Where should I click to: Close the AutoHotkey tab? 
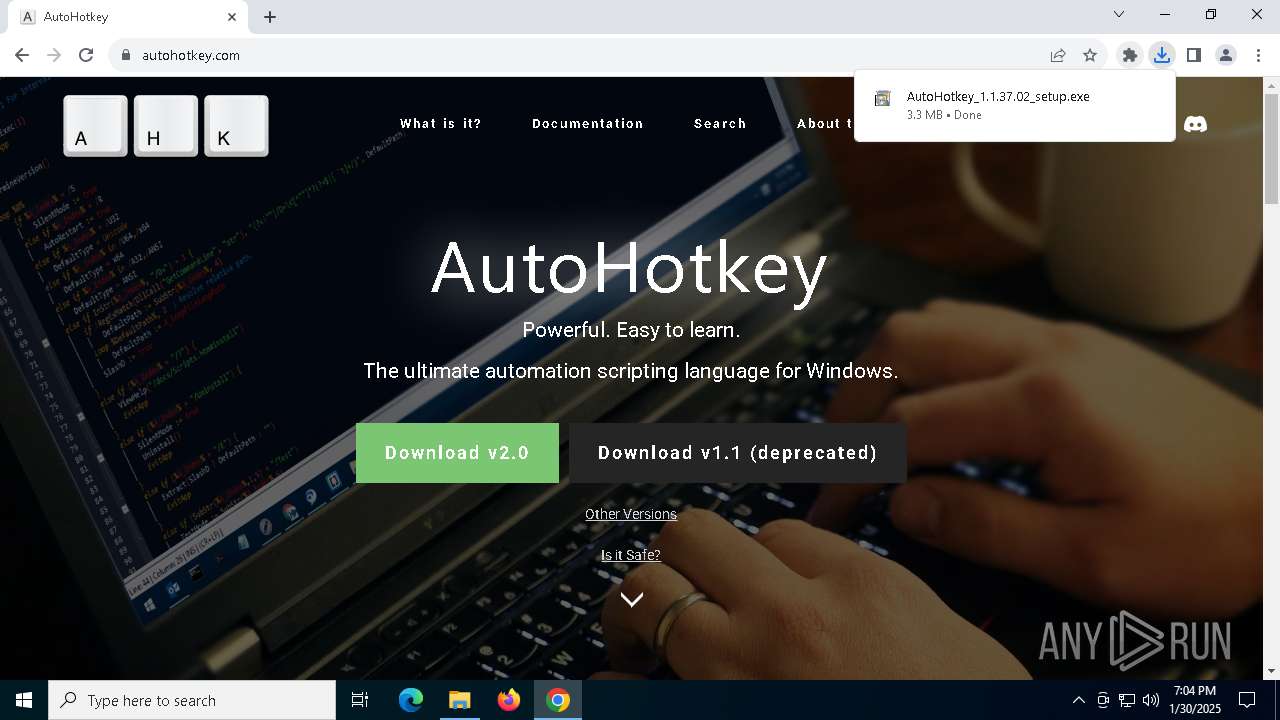tap(232, 17)
